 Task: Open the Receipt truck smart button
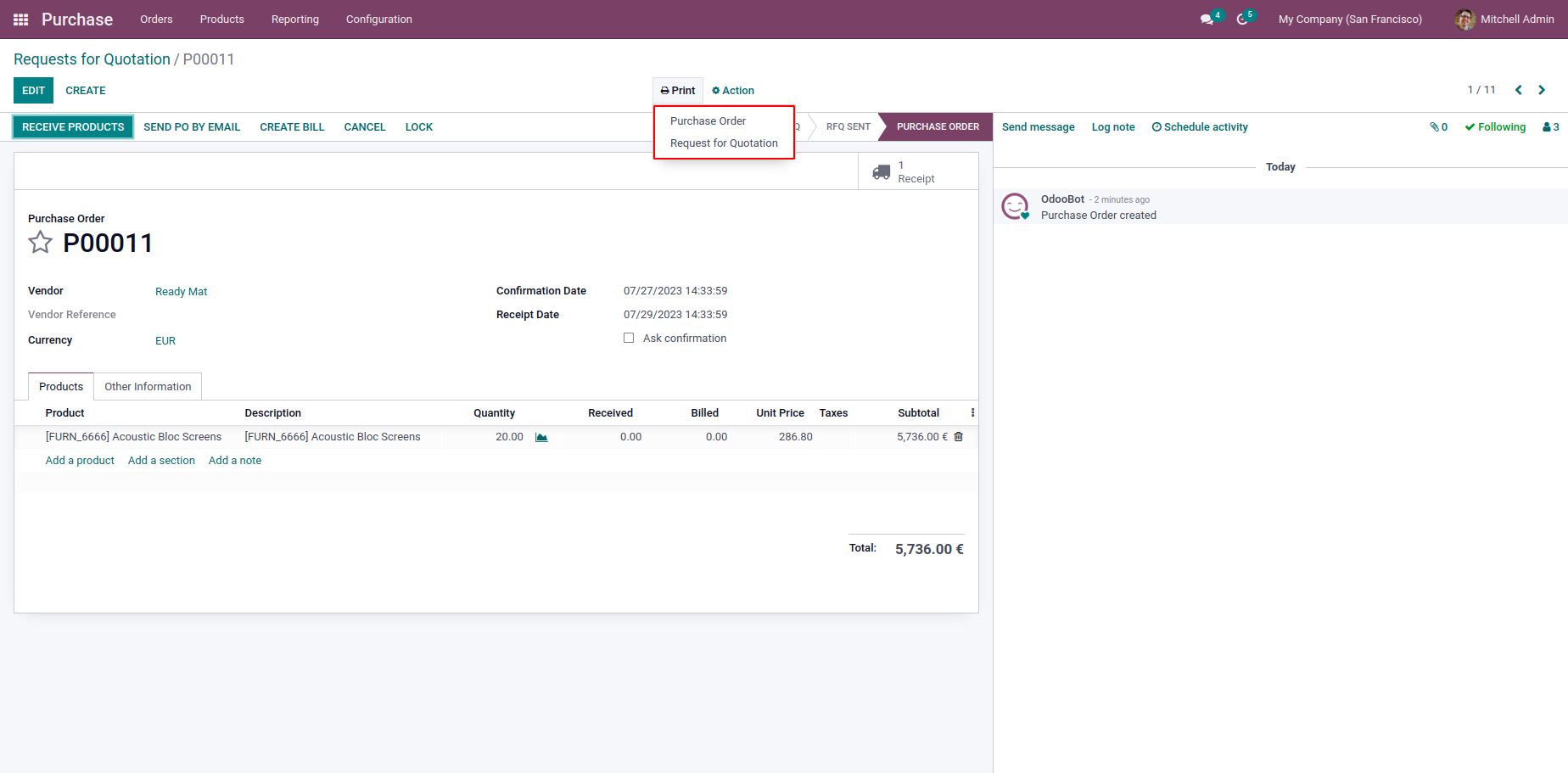(x=918, y=171)
